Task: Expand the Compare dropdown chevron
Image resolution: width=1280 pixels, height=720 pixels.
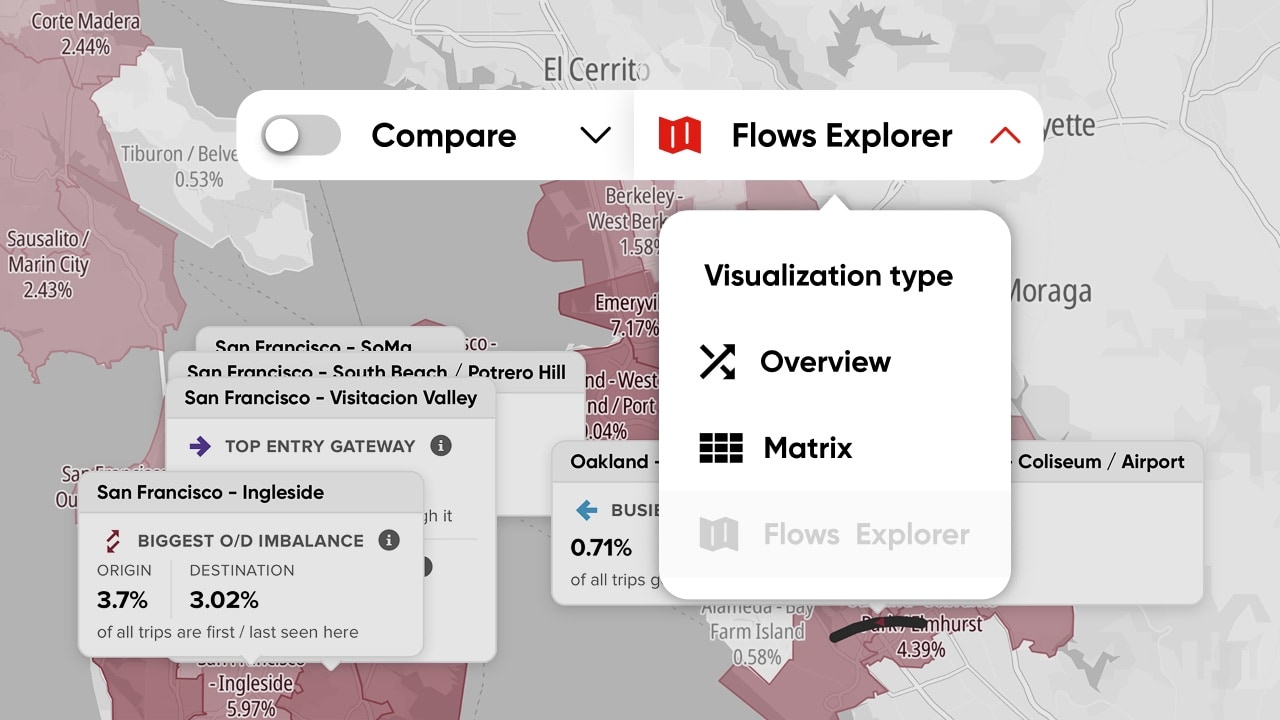Action: point(595,135)
